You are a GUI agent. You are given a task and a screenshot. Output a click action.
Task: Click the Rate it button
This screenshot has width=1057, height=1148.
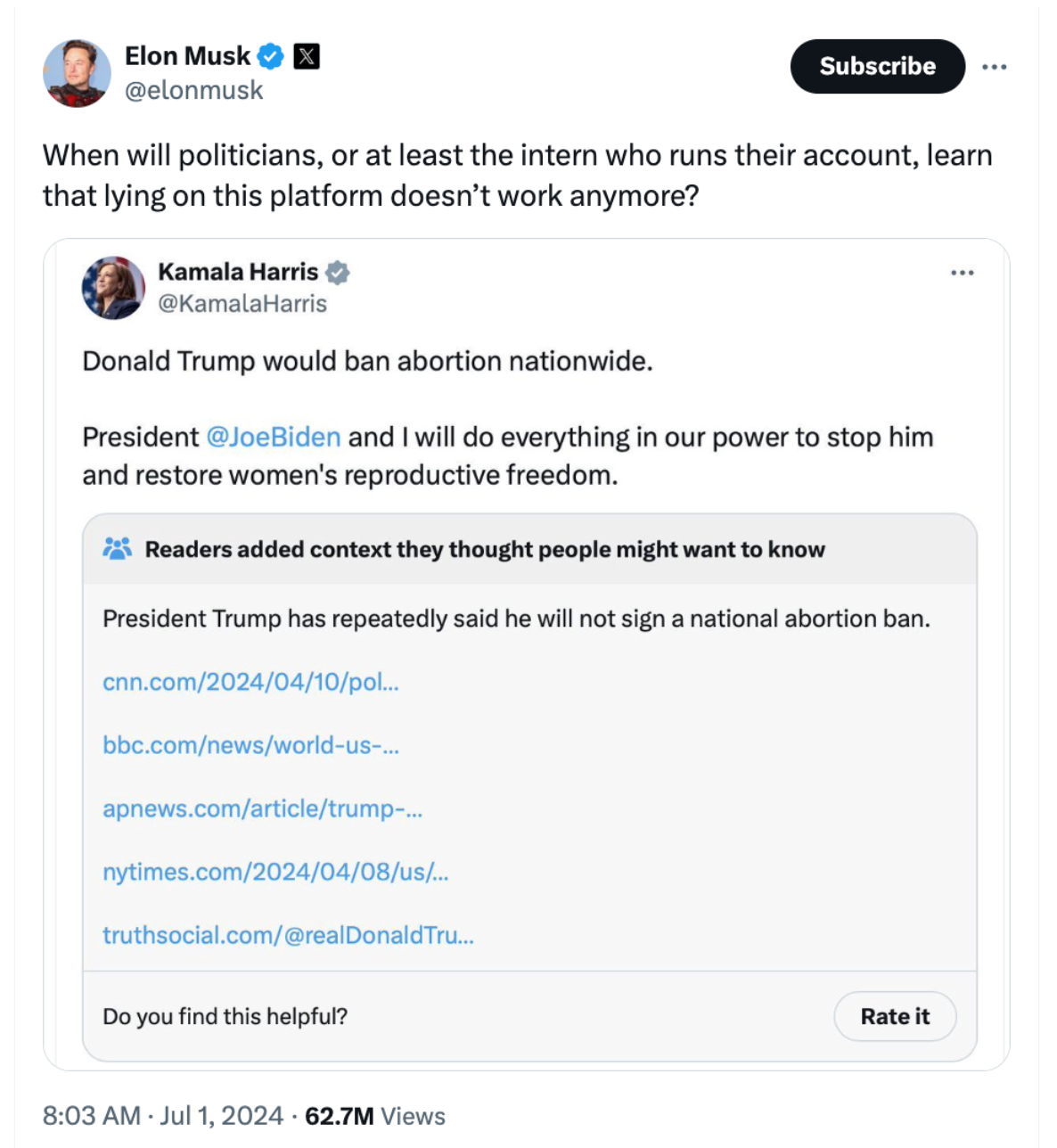895,1016
